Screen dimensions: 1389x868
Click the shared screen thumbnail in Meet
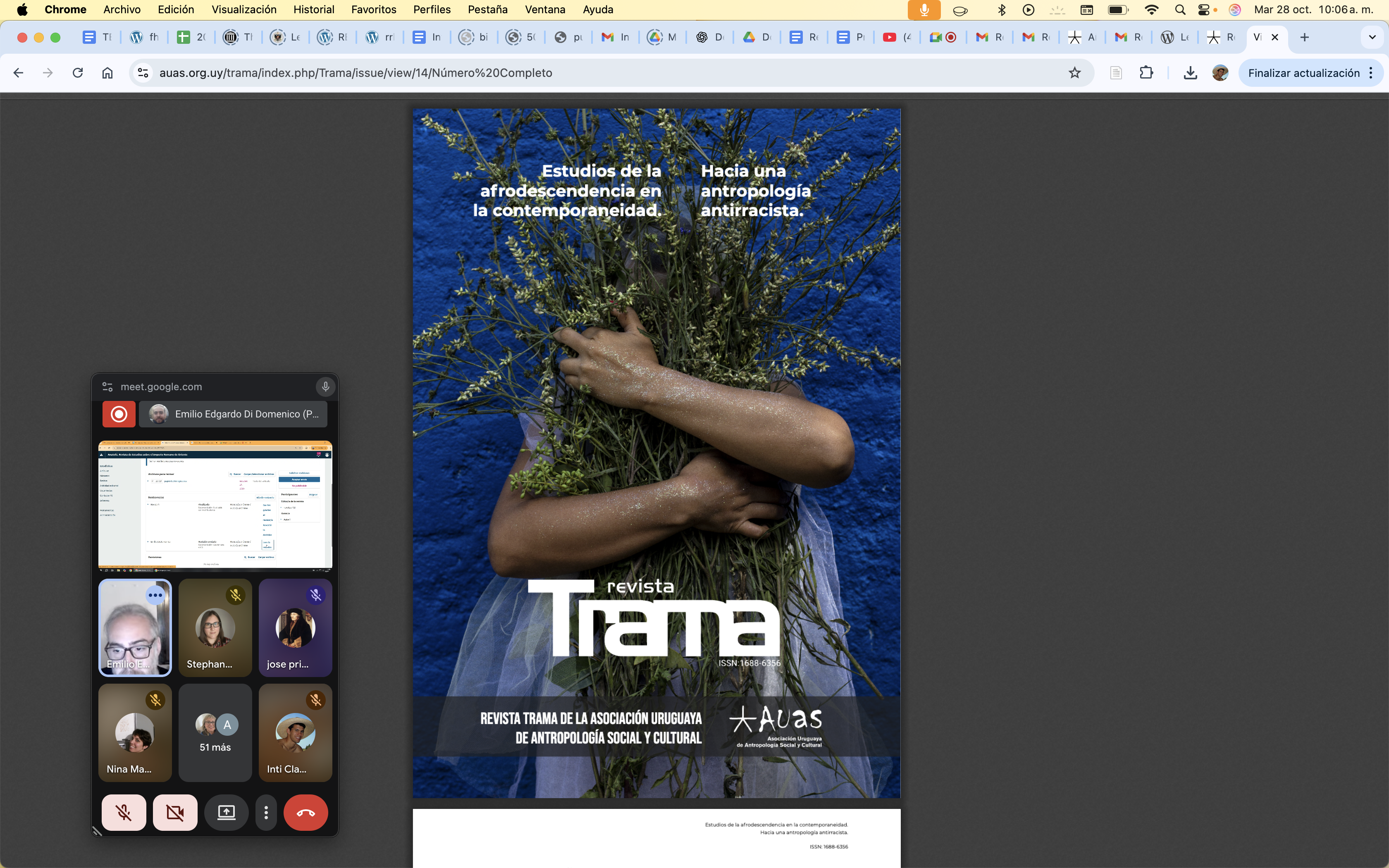(215, 506)
